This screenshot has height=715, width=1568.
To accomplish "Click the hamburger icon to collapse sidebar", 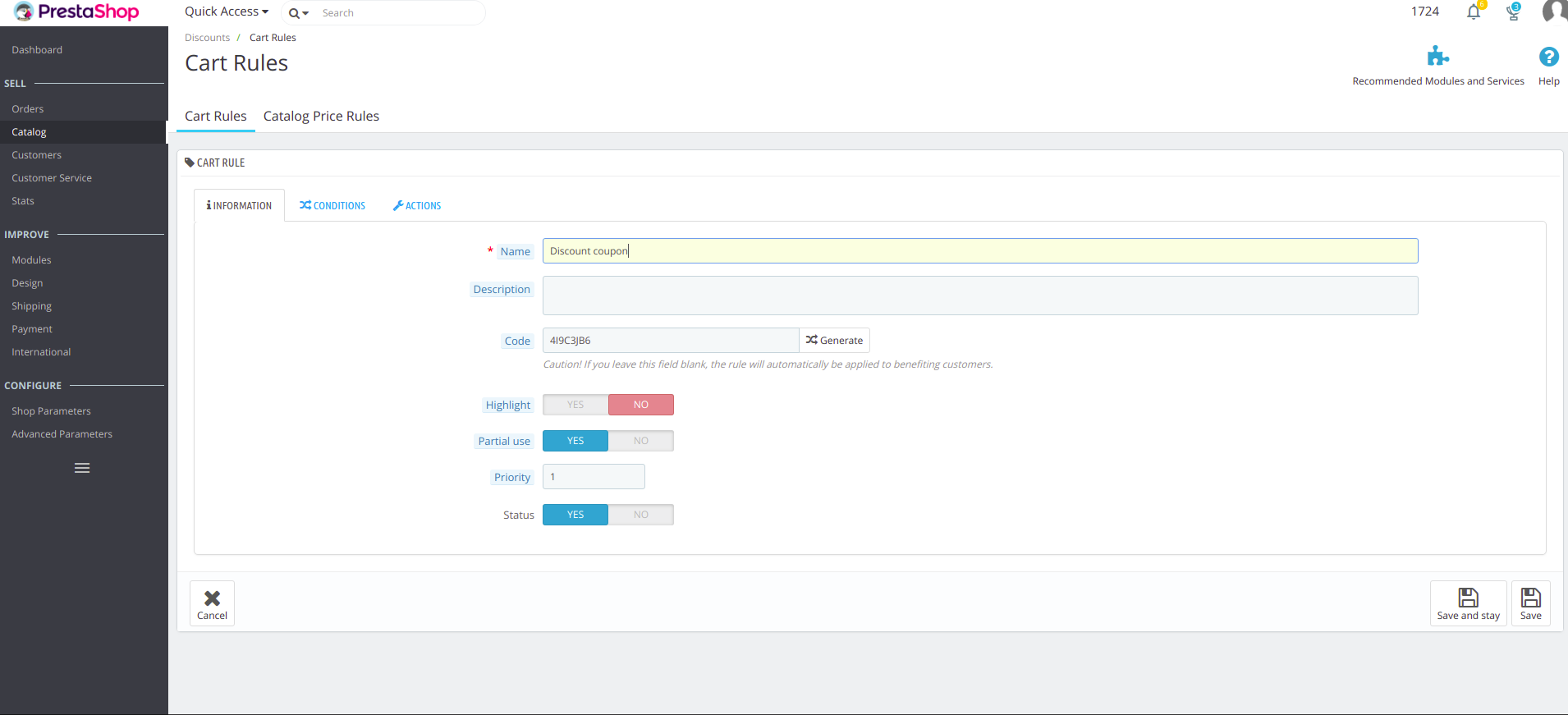I will [x=82, y=468].
